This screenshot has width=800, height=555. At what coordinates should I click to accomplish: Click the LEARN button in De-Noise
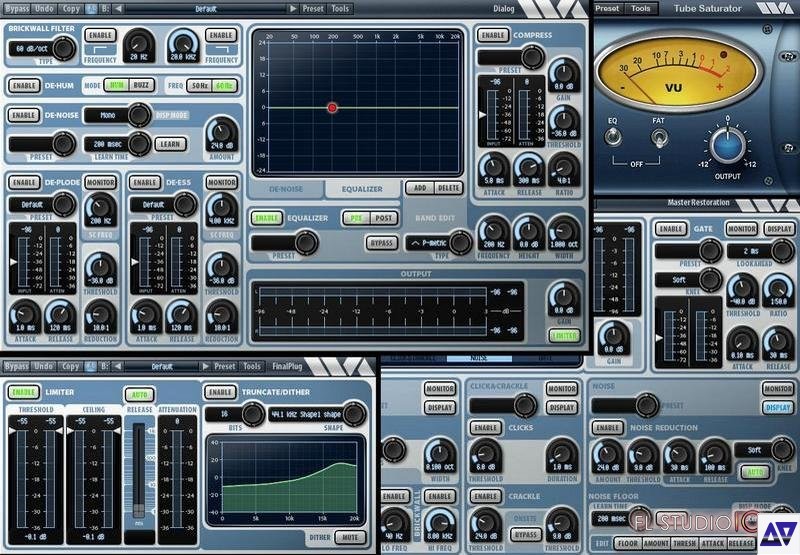pos(170,144)
